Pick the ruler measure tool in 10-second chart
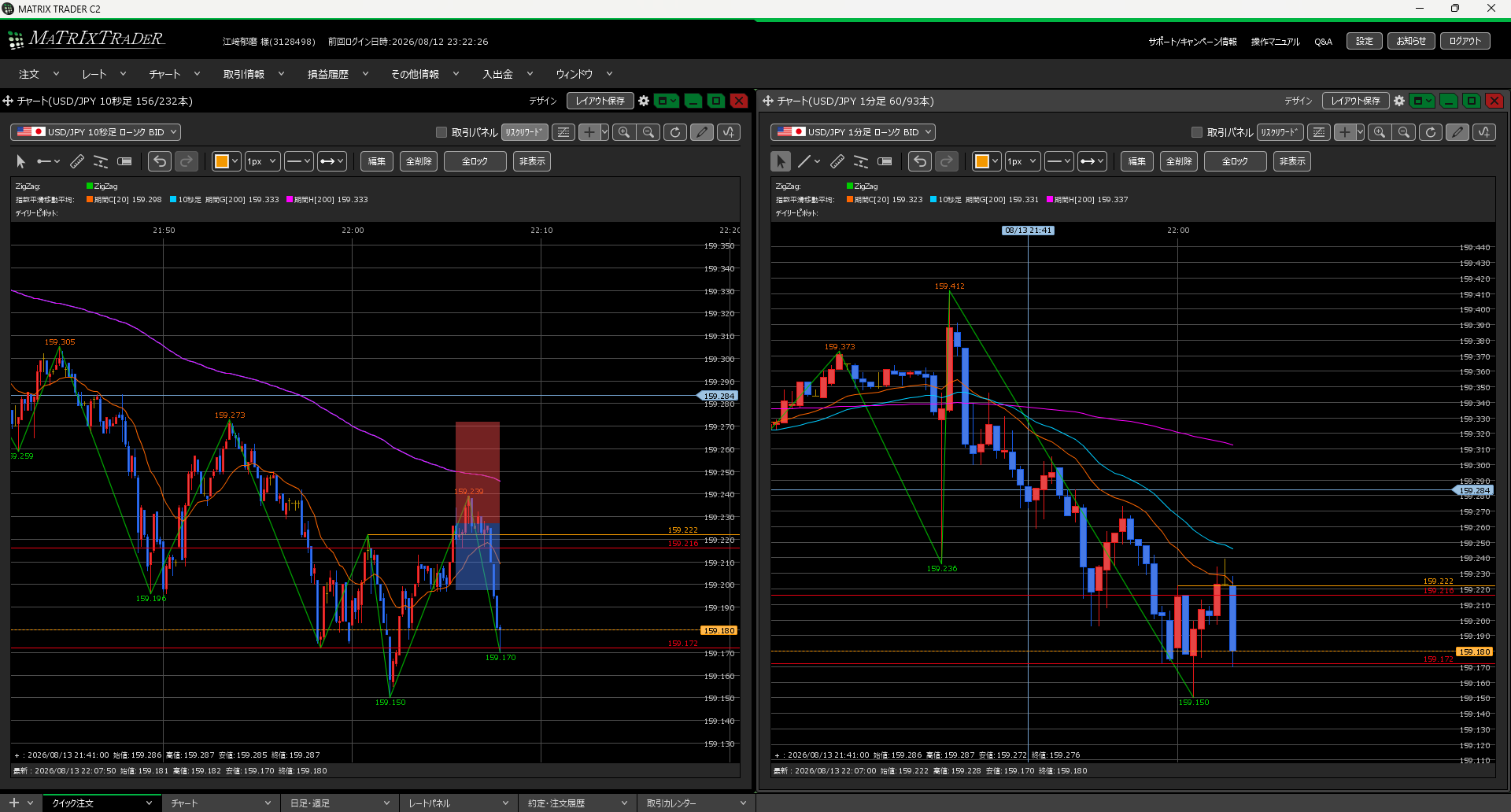The width and height of the screenshot is (1511, 812). 76,161
